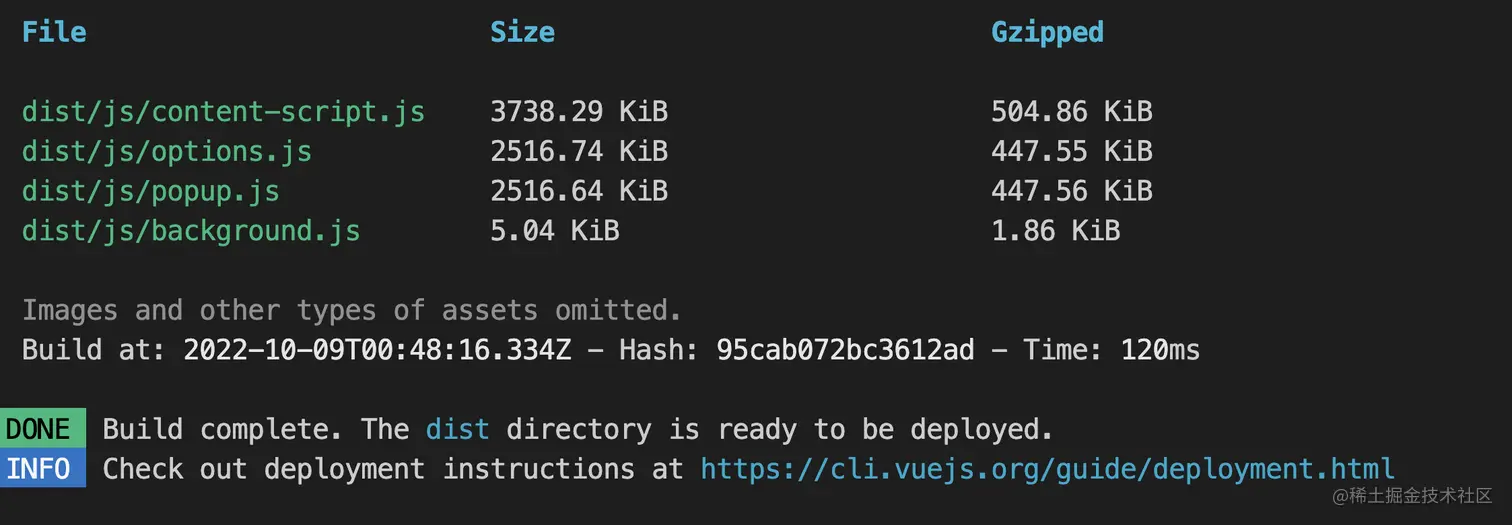Click the Images and other assets omitted line
The image size is (1512, 525).
(x=352, y=310)
